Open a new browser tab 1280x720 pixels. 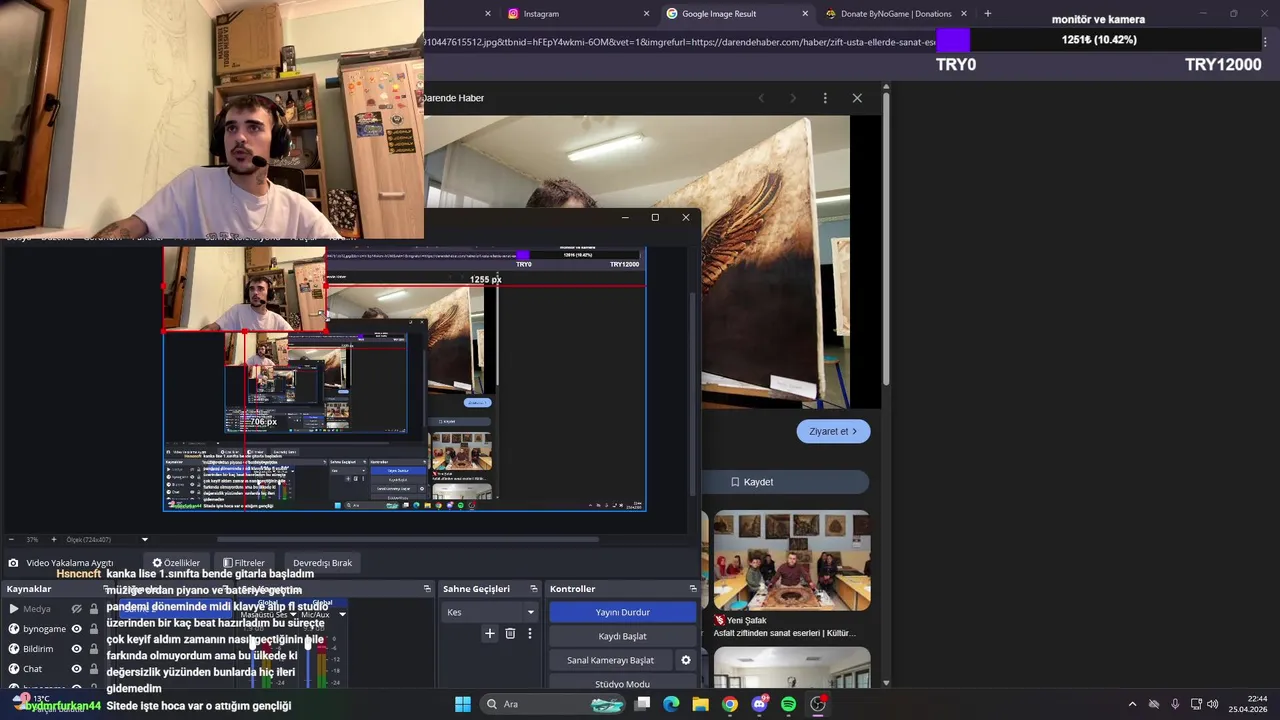[x=988, y=14]
